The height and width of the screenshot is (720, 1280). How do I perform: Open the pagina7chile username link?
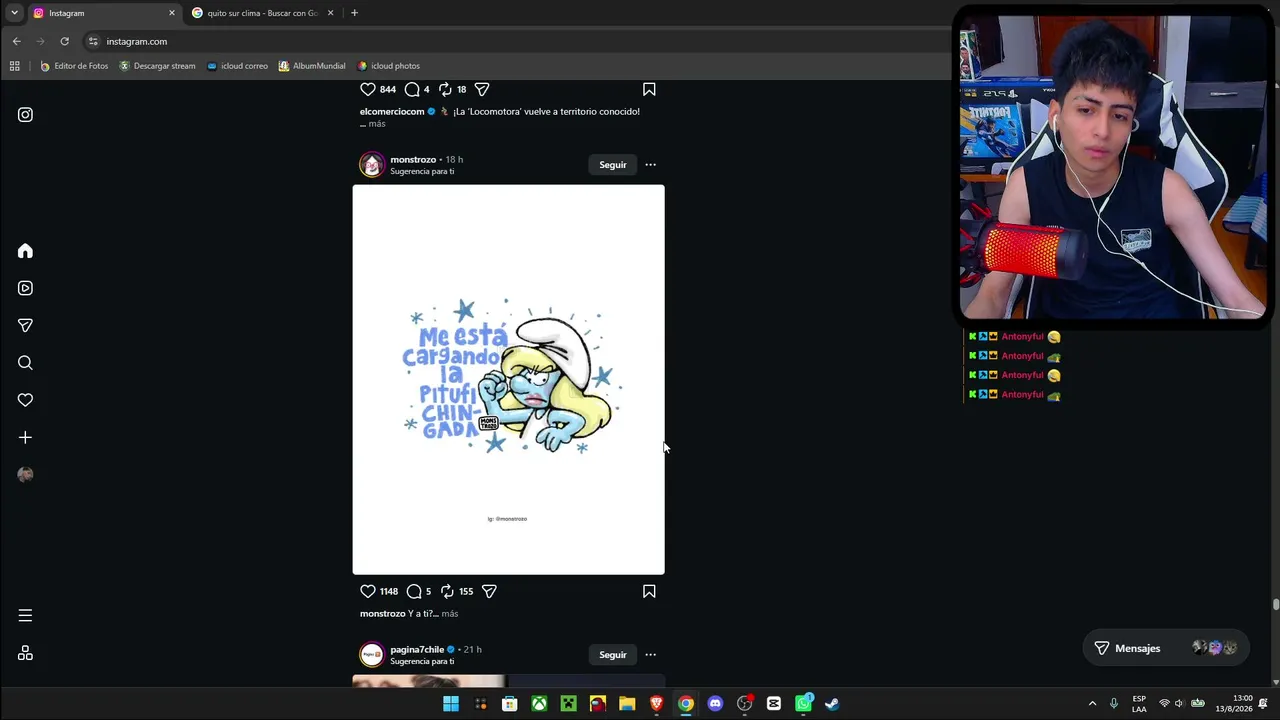point(417,650)
